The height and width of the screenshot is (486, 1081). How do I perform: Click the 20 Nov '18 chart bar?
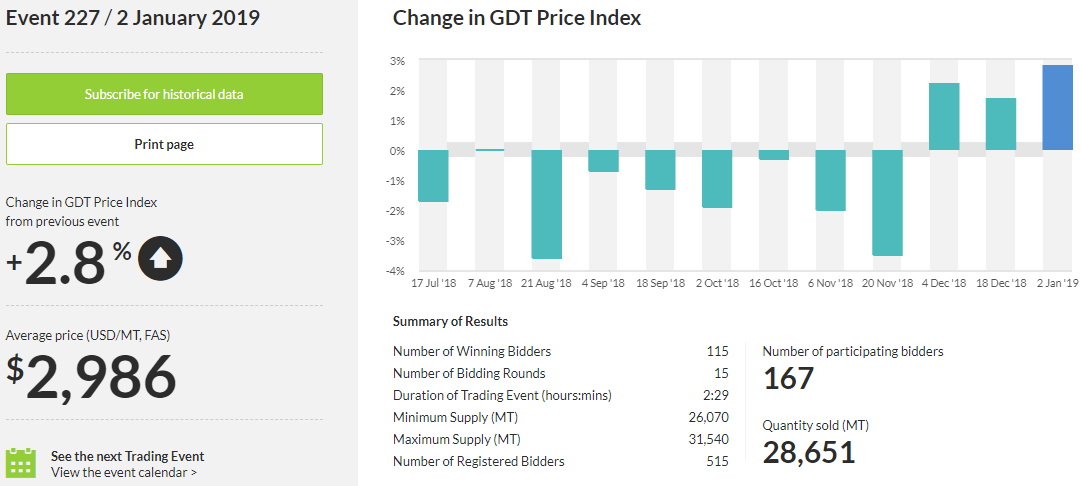point(888,203)
